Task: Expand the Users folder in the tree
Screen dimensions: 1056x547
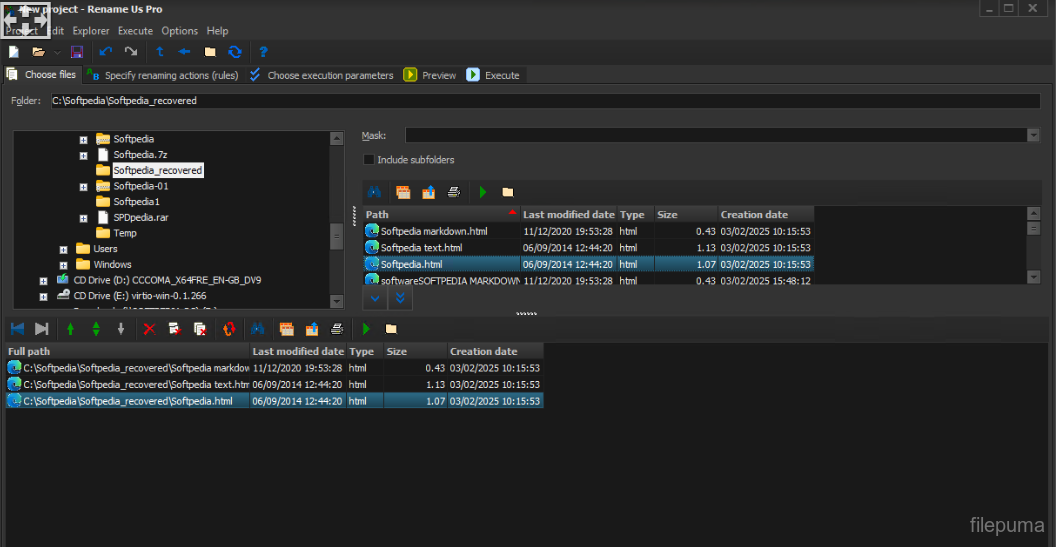Action: coord(64,249)
